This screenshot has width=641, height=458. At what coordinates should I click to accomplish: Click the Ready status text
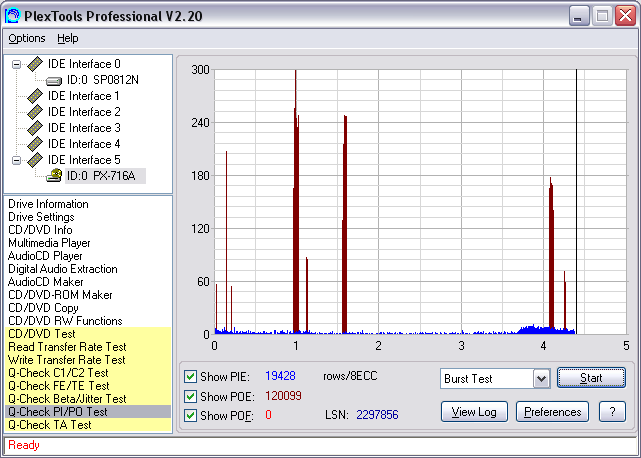pos(24,445)
